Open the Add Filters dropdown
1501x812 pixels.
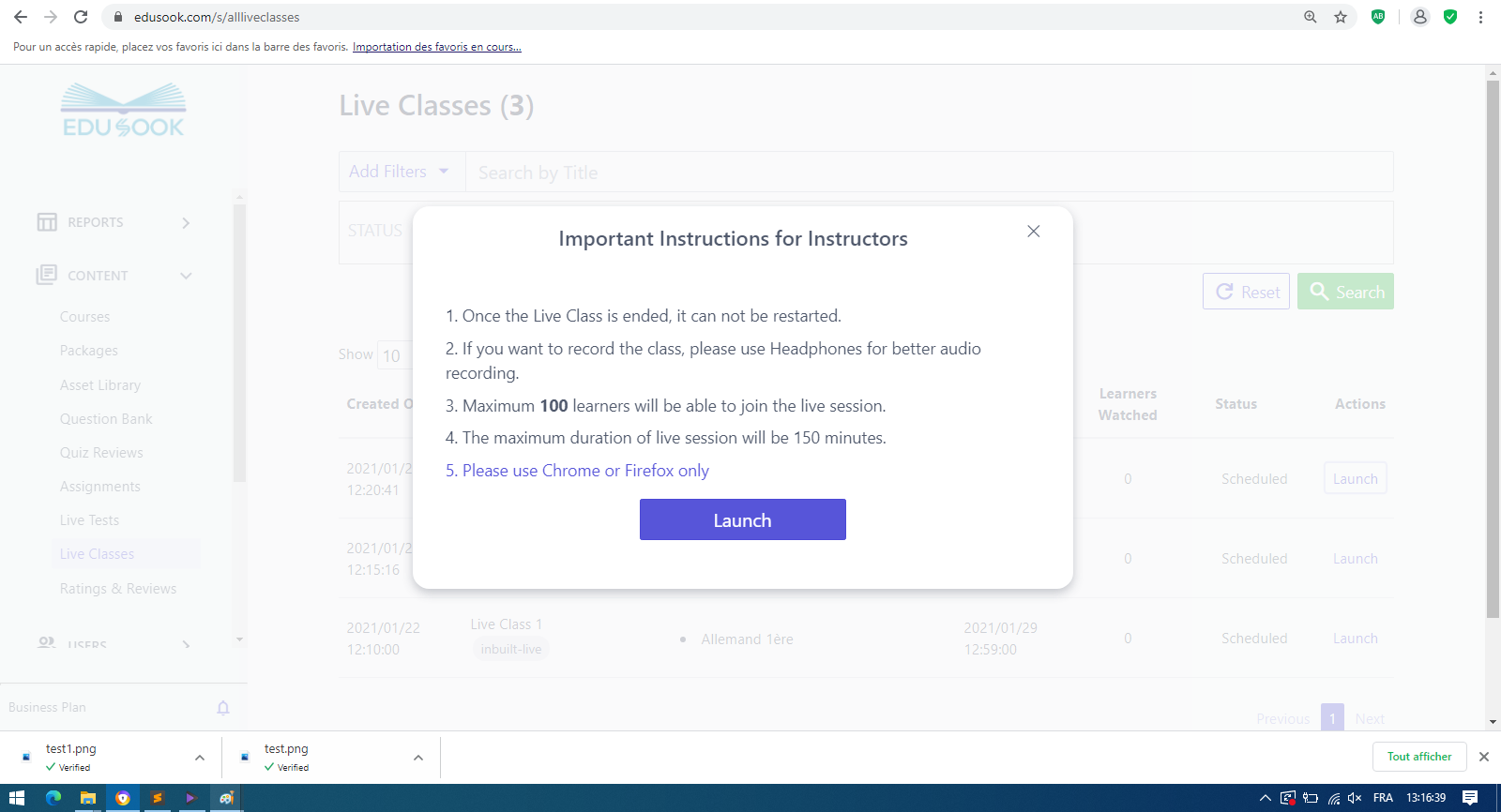tap(401, 172)
